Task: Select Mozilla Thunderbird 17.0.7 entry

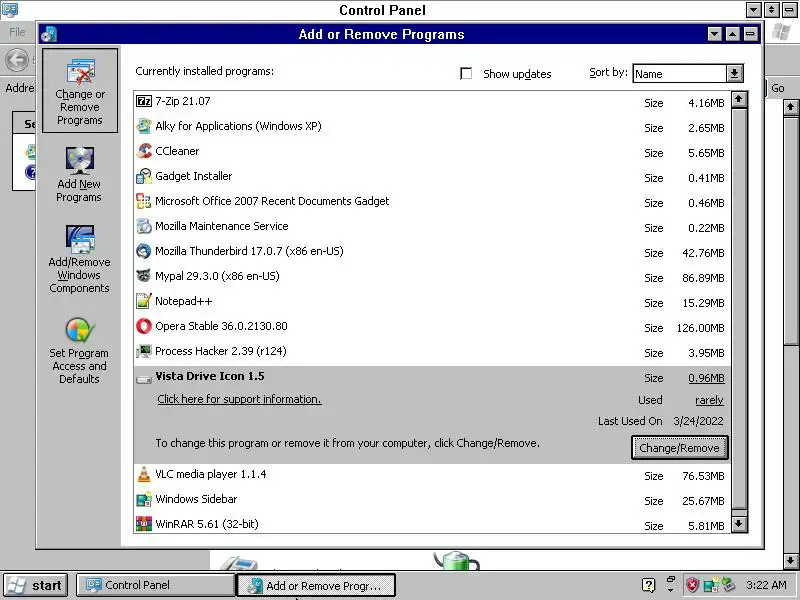Action: click(x=432, y=252)
